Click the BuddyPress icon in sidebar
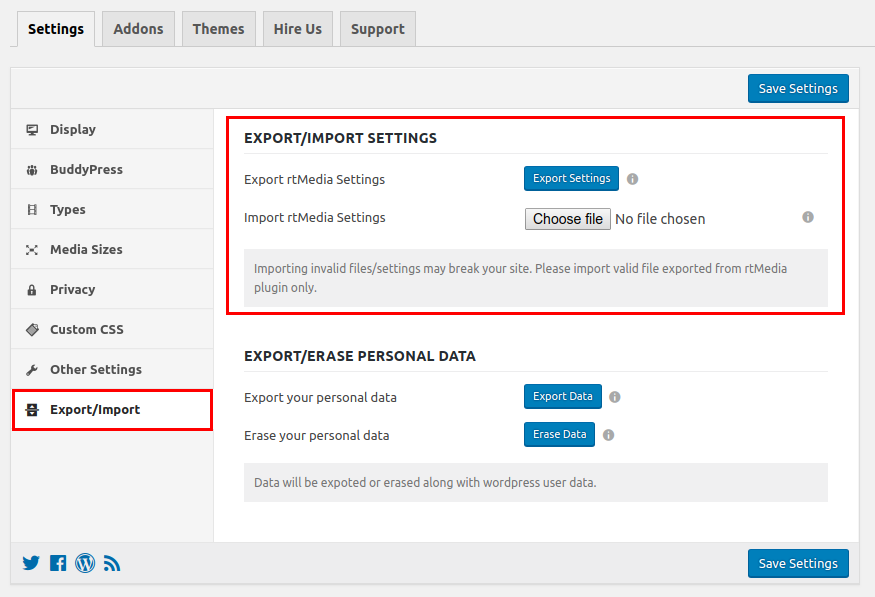Viewport: 875px width, 597px height. point(31,169)
